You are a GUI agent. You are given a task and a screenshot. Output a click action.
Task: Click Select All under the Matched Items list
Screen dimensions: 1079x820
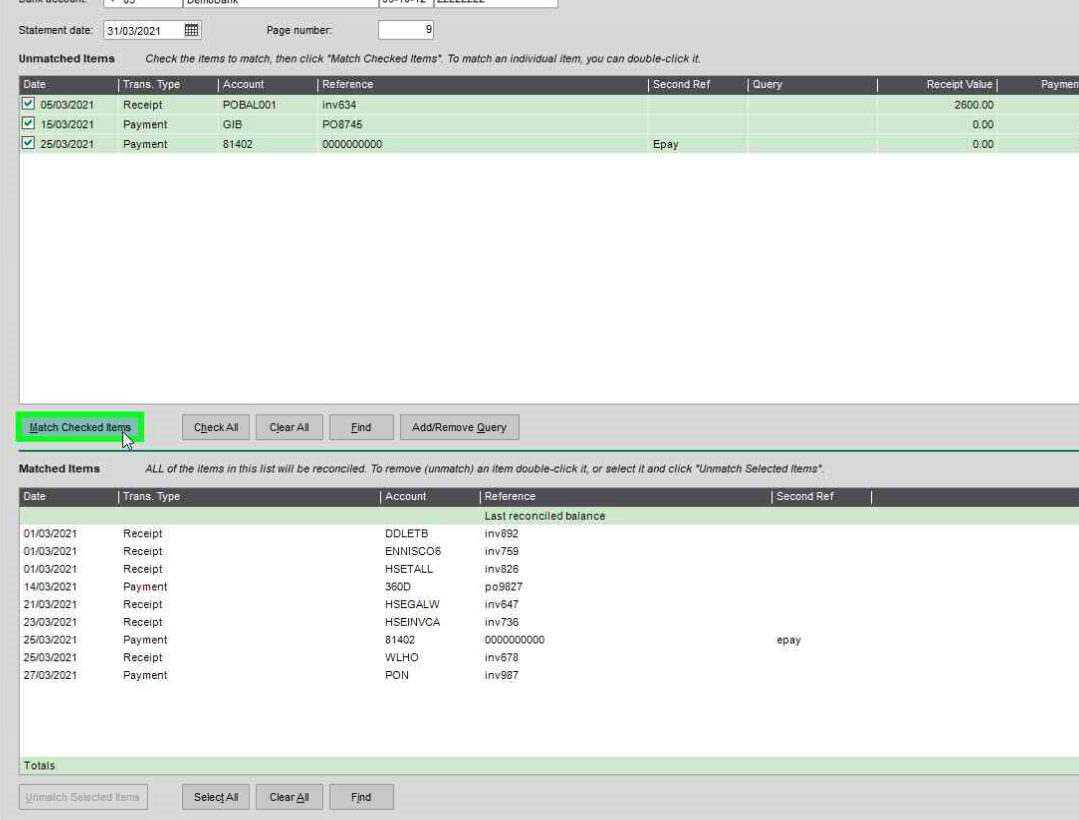click(216, 797)
